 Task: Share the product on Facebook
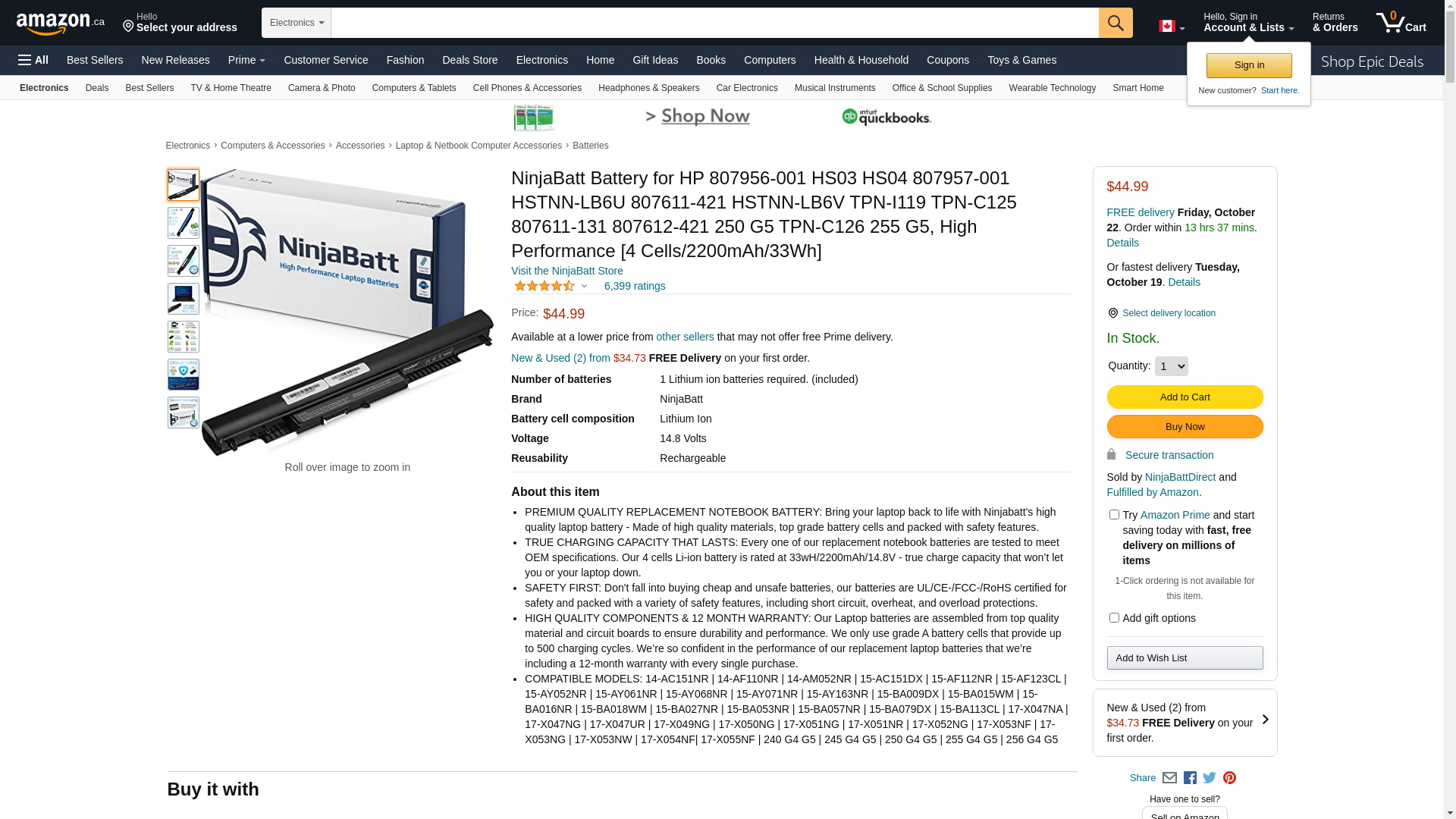pos(1190,777)
